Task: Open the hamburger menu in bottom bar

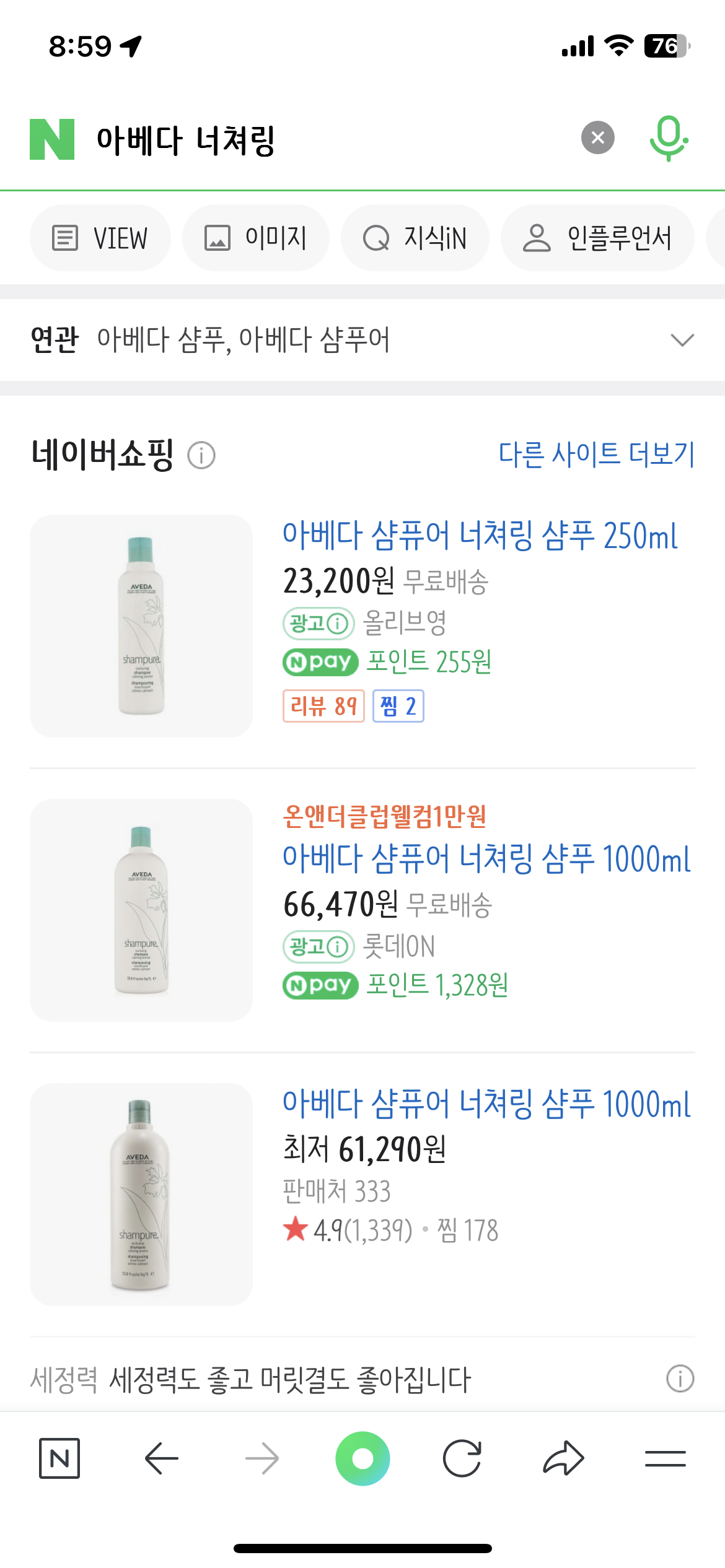Action: (665, 1458)
